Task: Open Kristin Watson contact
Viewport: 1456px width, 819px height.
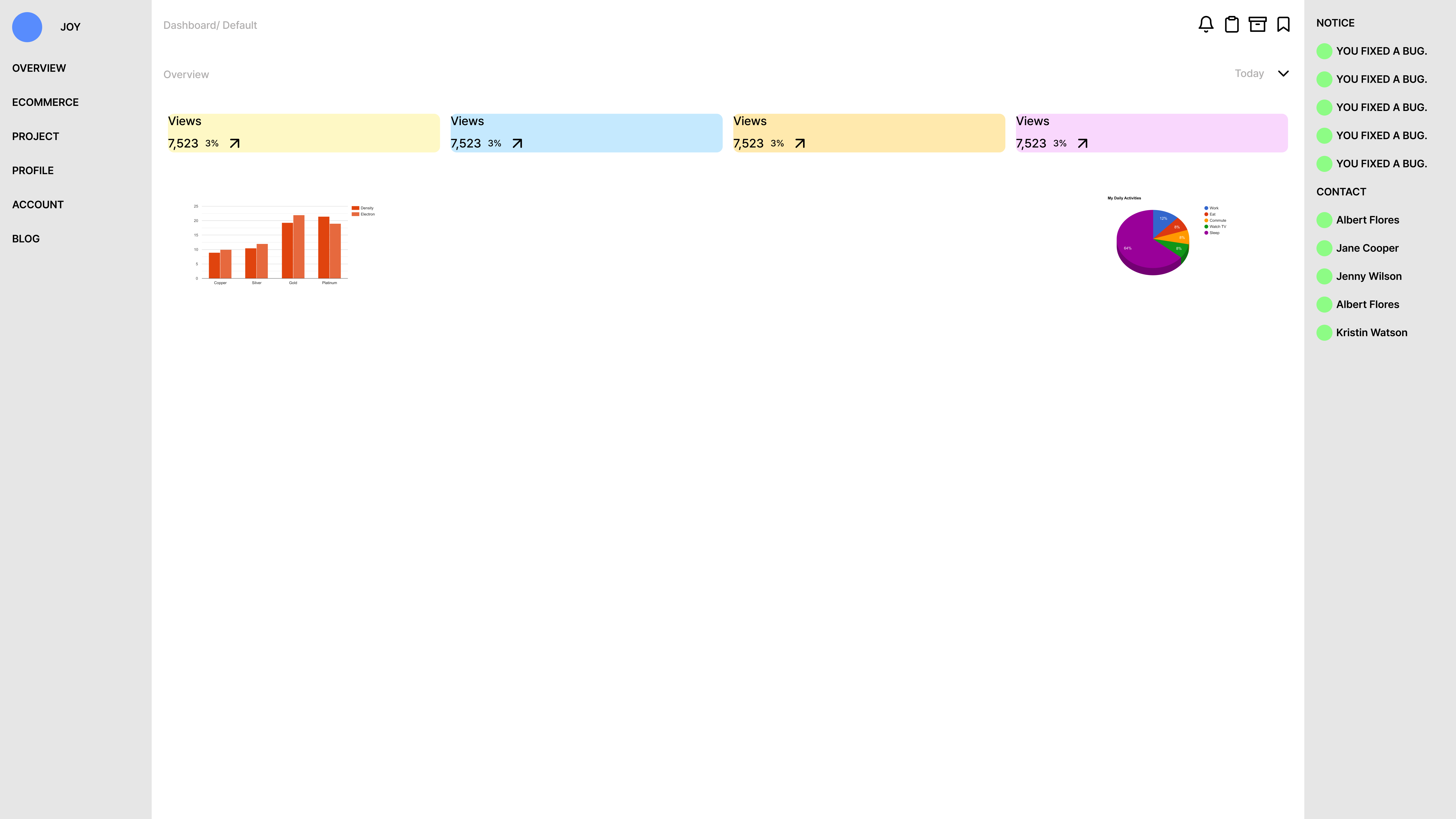Action: (1371, 332)
